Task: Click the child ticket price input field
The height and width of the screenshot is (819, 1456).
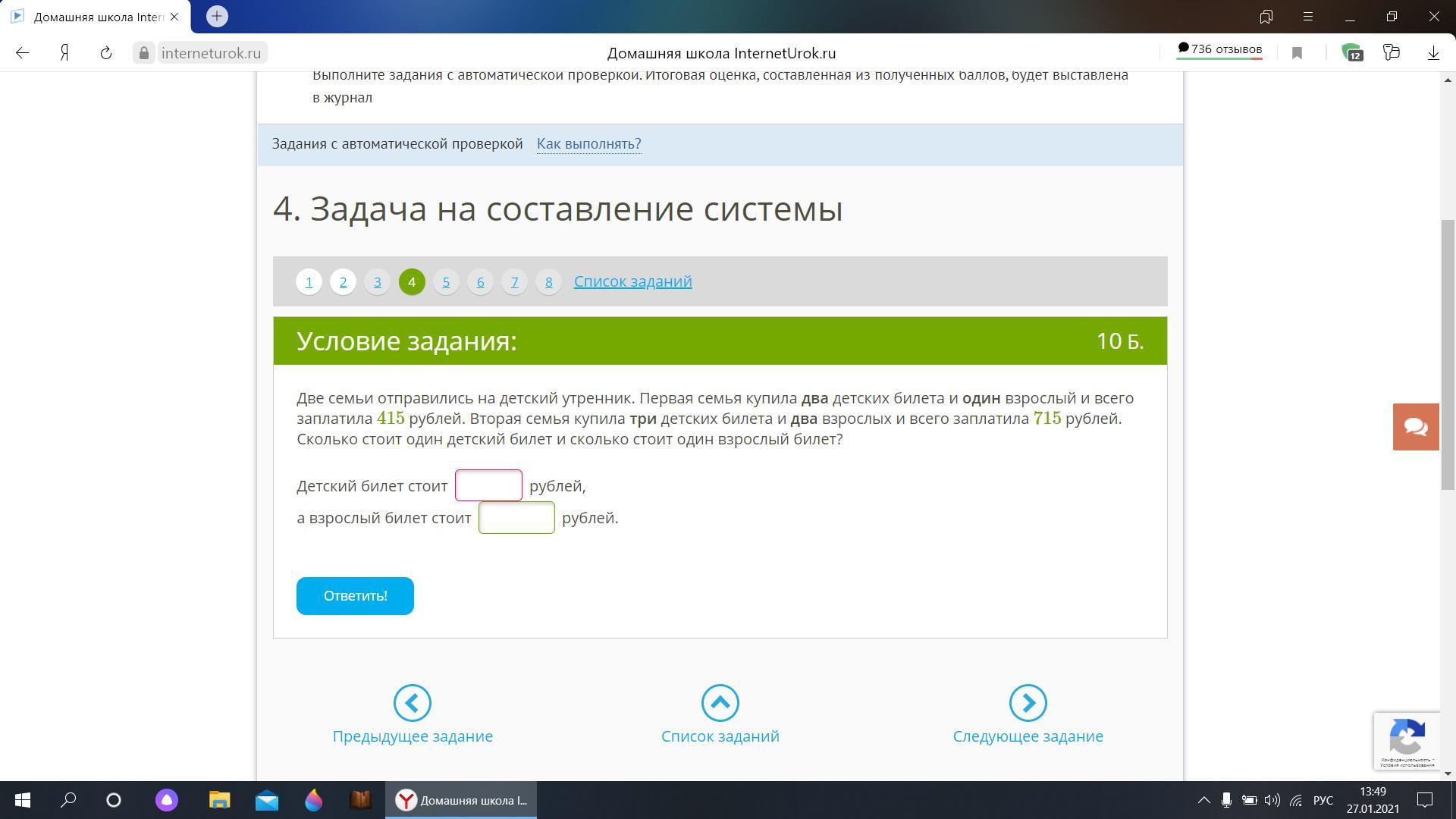Action: click(x=488, y=486)
